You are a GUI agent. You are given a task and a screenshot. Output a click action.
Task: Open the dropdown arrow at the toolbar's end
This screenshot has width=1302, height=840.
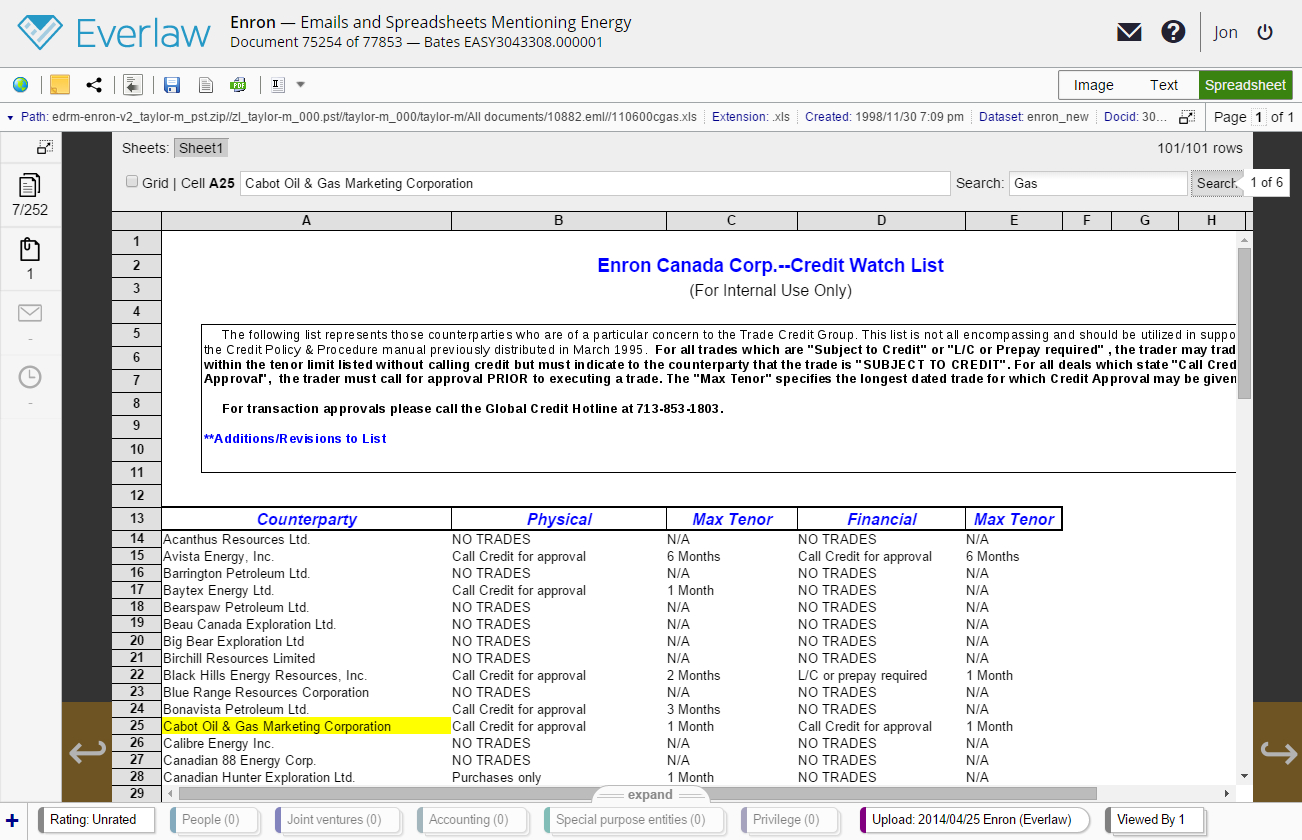(300, 85)
